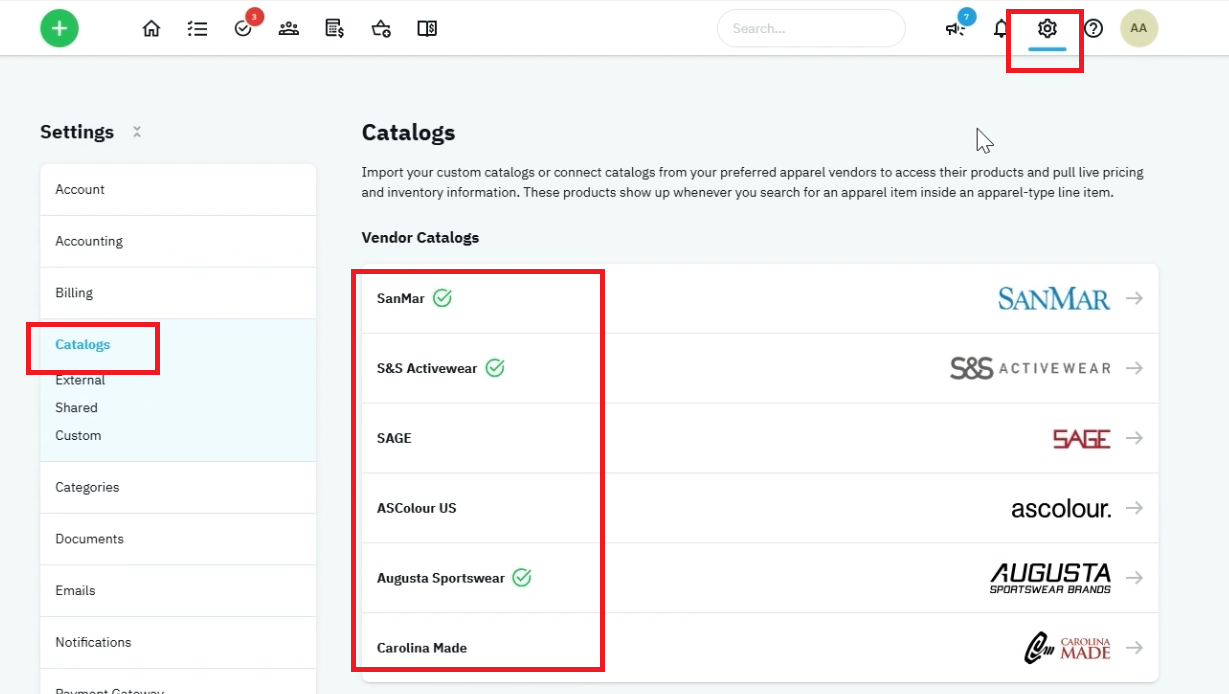Open the Documents settings section

[178, 539]
